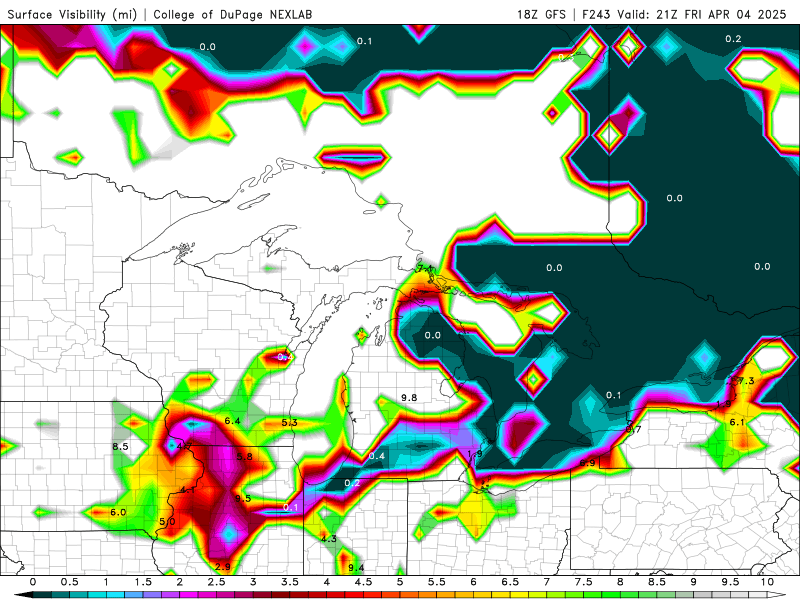
Task: Select the "College of DuPage NEXLAB" label
Action: [x=233, y=14]
